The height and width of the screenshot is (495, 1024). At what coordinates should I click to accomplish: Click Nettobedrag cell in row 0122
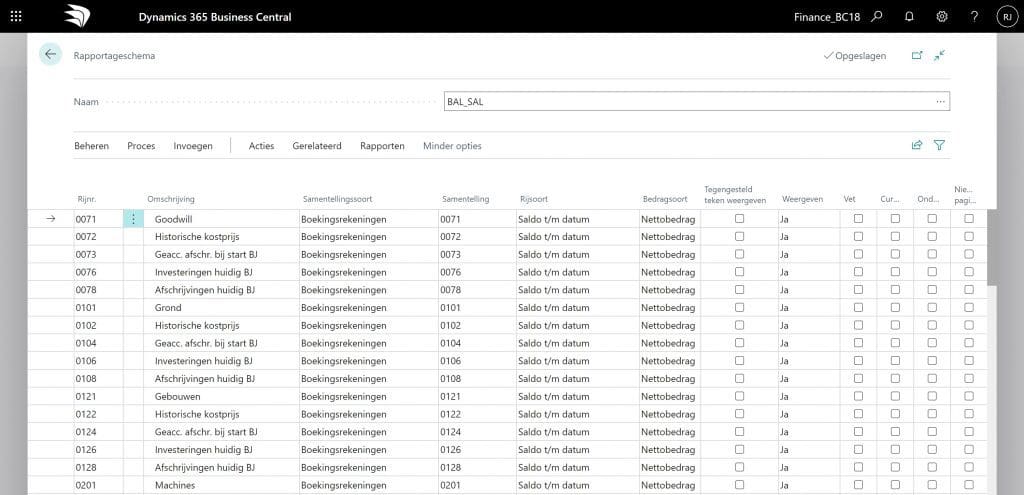coord(669,414)
